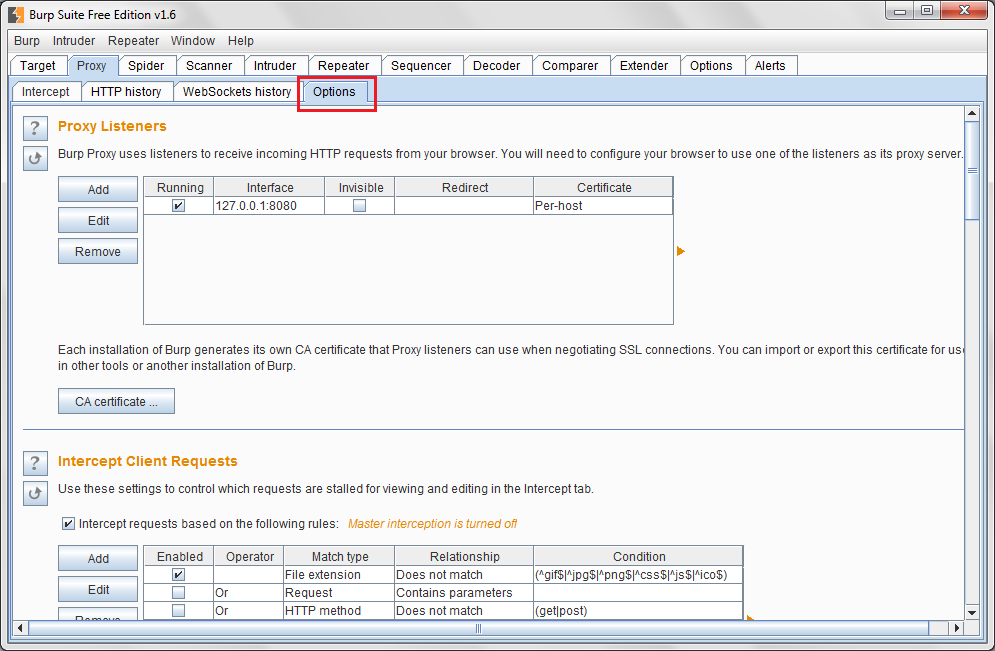Open the CA certificate dialog
Image resolution: width=995 pixels, height=651 pixels.
pyautogui.click(x=116, y=401)
